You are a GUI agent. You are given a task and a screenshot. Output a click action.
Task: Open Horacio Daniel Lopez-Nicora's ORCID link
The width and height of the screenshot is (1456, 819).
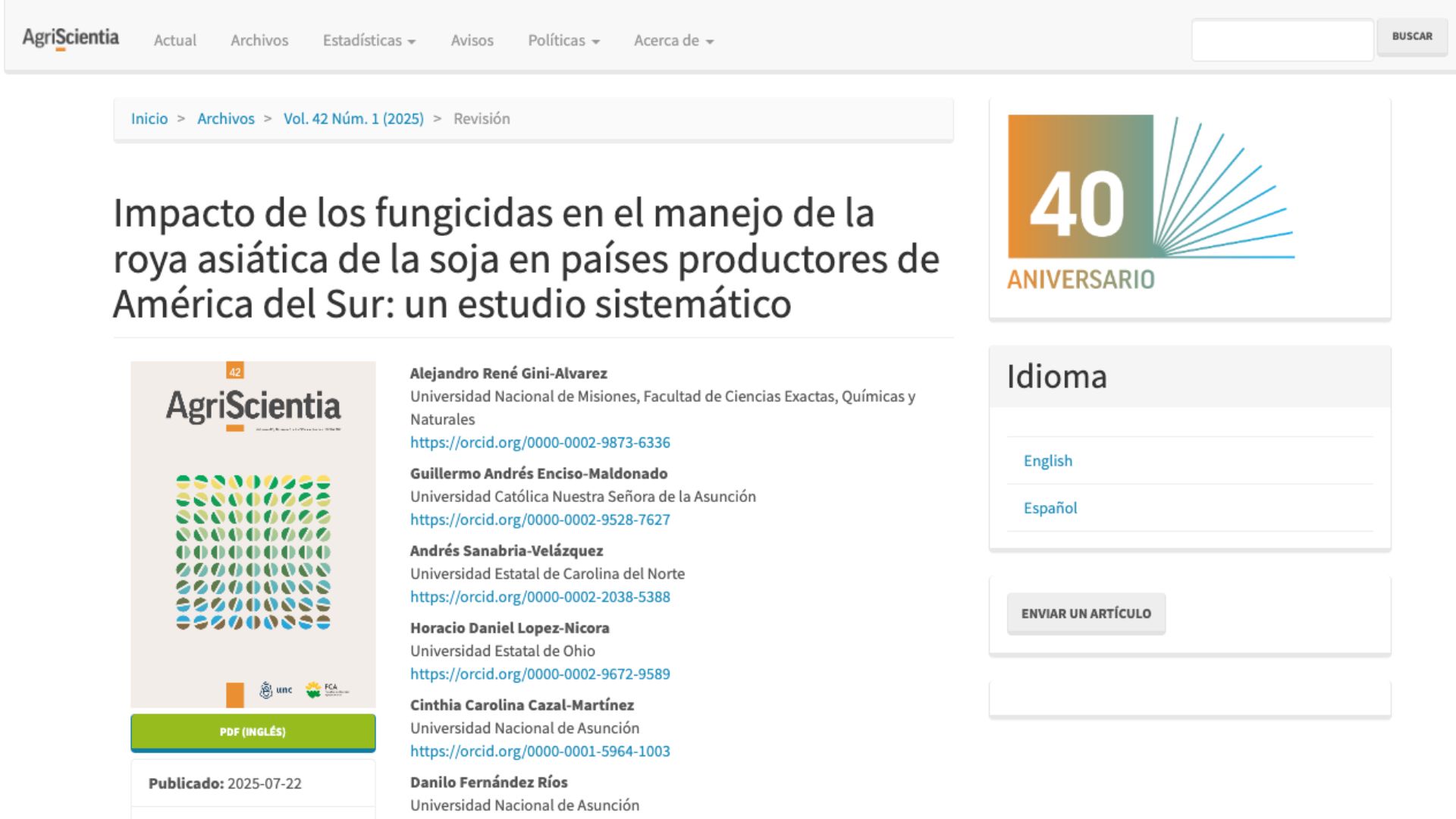click(x=540, y=673)
